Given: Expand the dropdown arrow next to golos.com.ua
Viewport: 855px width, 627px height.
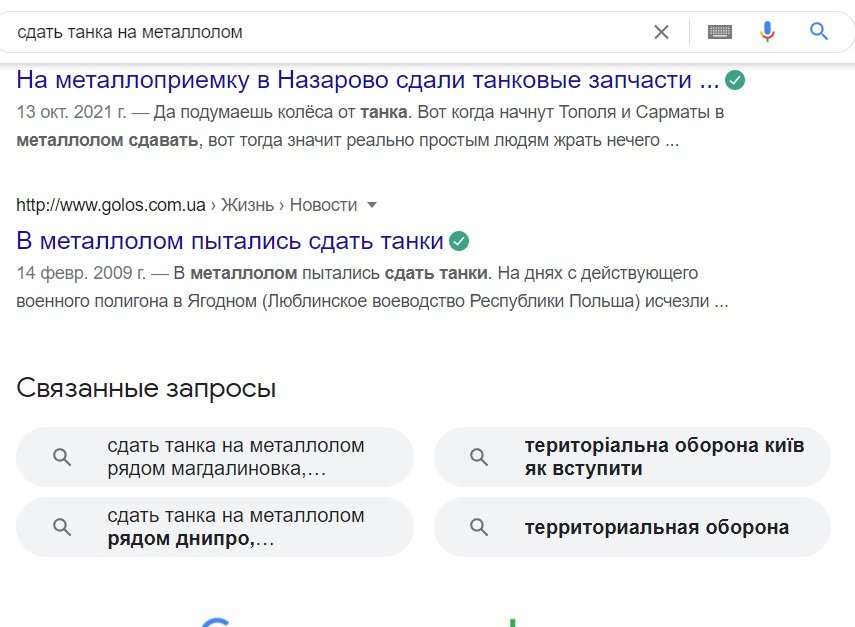Looking at the screenshot, I should 372,205.
